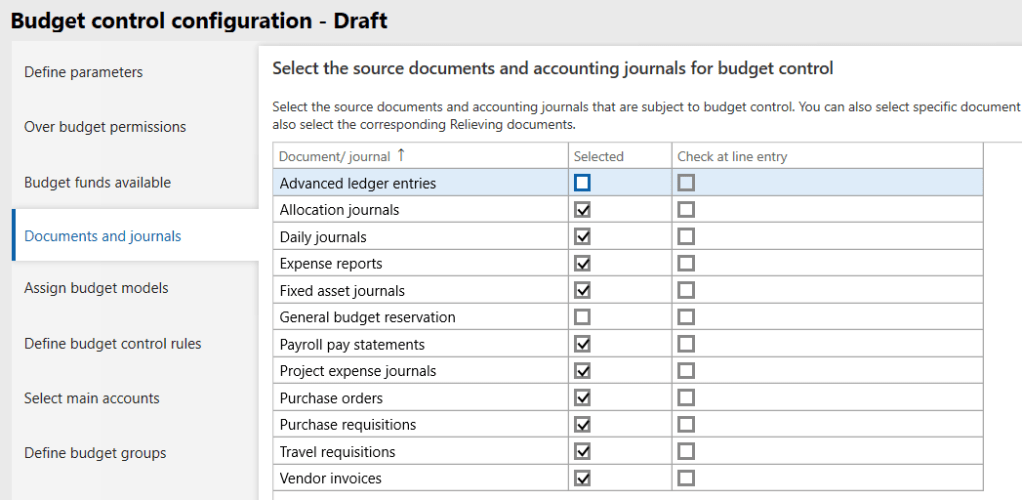
Task: Navigate to Define budget control rules
Action: 112,343
